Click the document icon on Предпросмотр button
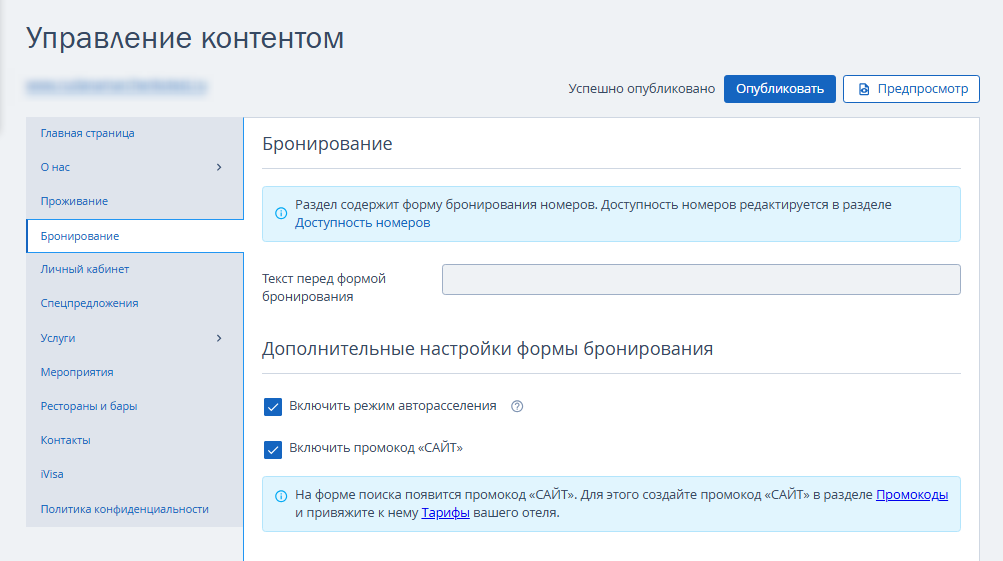 pos(864,89)
